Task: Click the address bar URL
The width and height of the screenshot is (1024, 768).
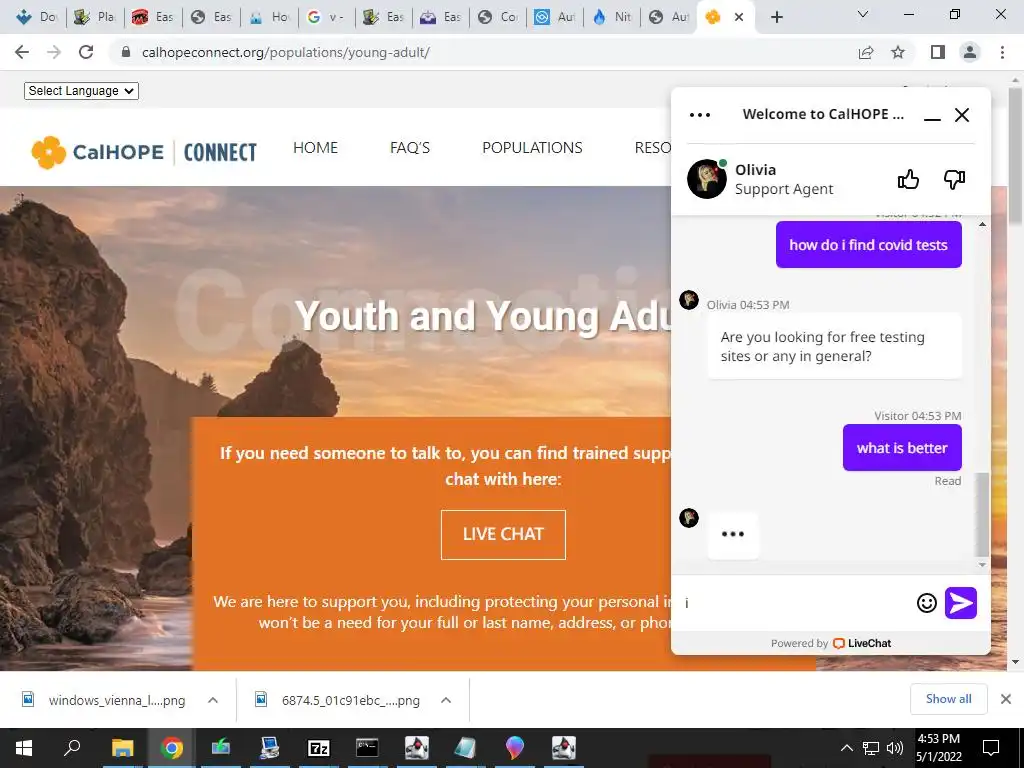Action: pyautogui.click(x=285, y=52)
